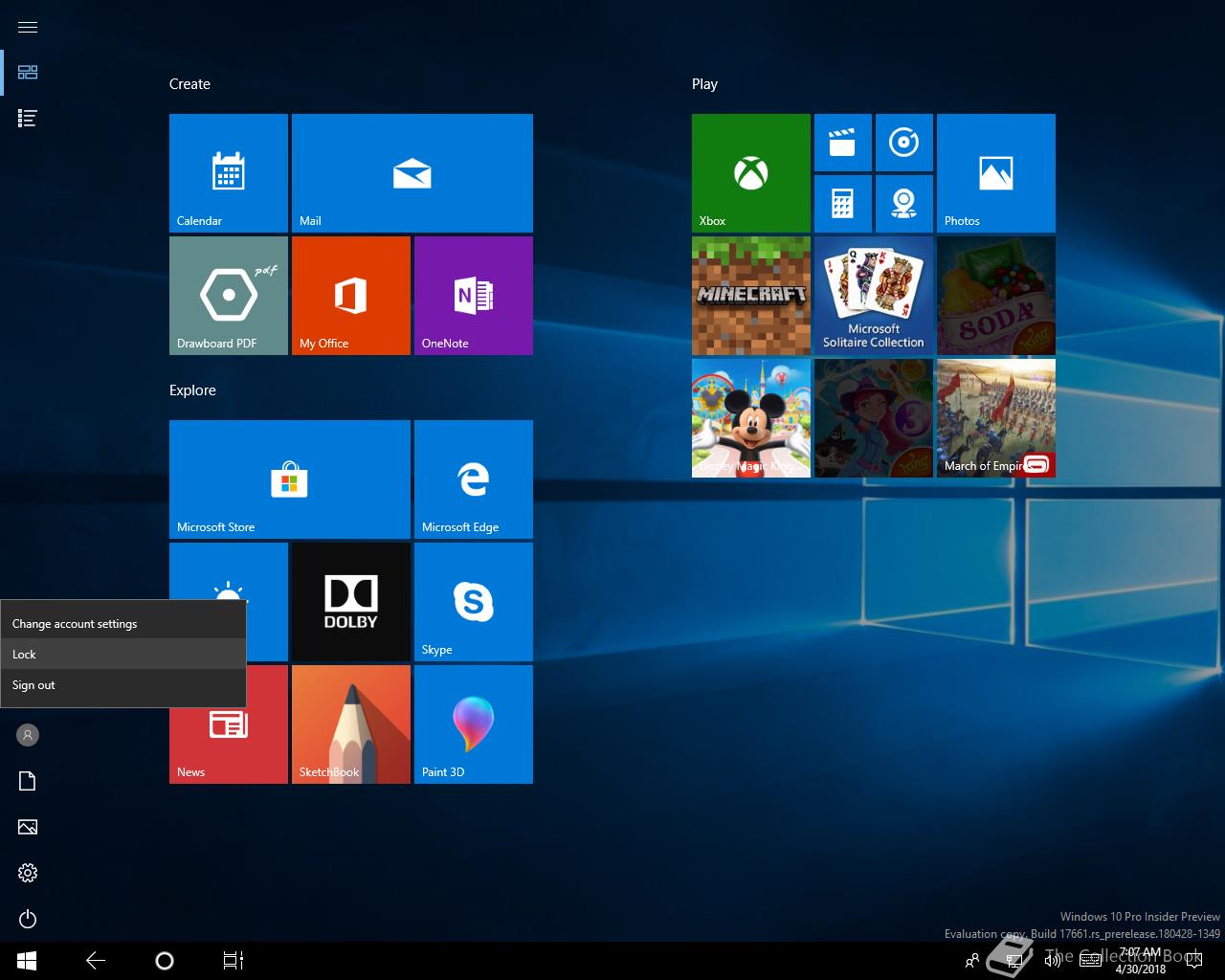Open the Paint 3D tile
The height and width of the screenshot is (980, 1225).
click(x=474, y=724)
